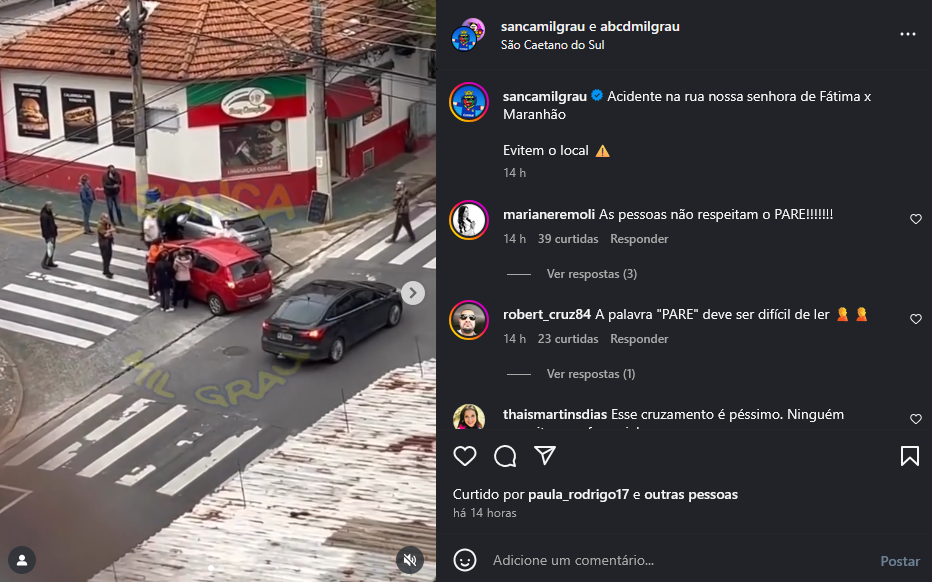932x582 pixels.
Task: Click the Postar button
Action: pyautogui.click(x=900, y=561)
